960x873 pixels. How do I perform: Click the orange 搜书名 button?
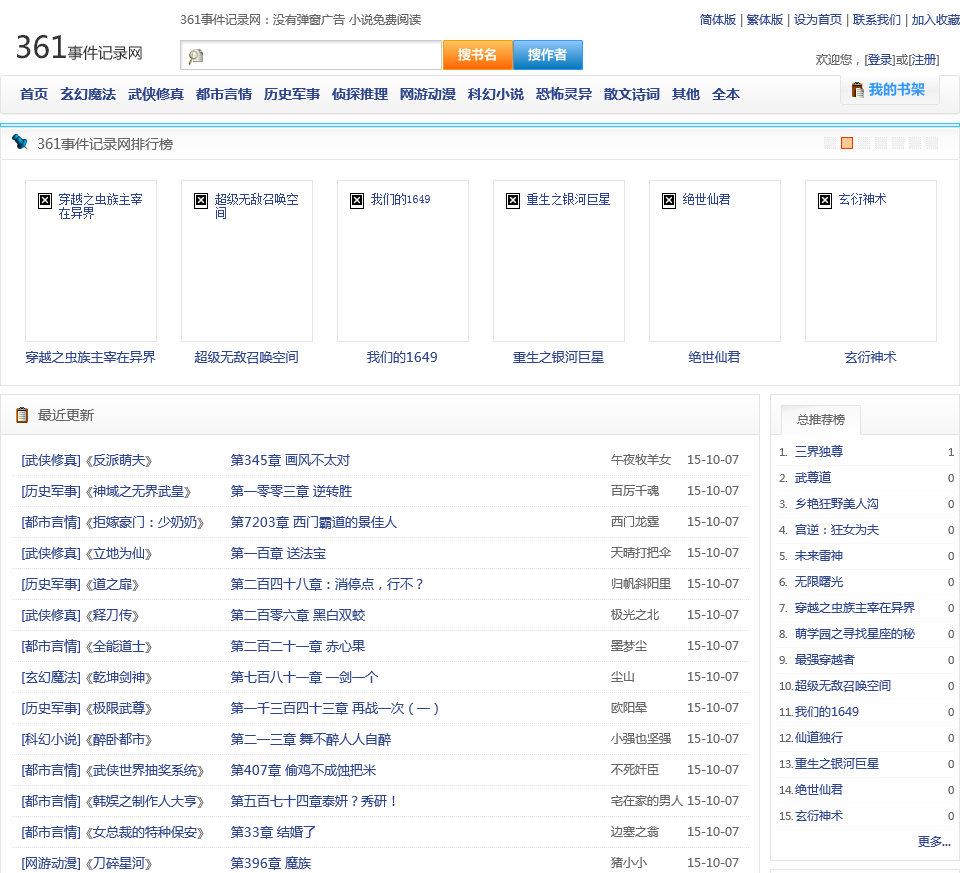click(x=478, y=55)
